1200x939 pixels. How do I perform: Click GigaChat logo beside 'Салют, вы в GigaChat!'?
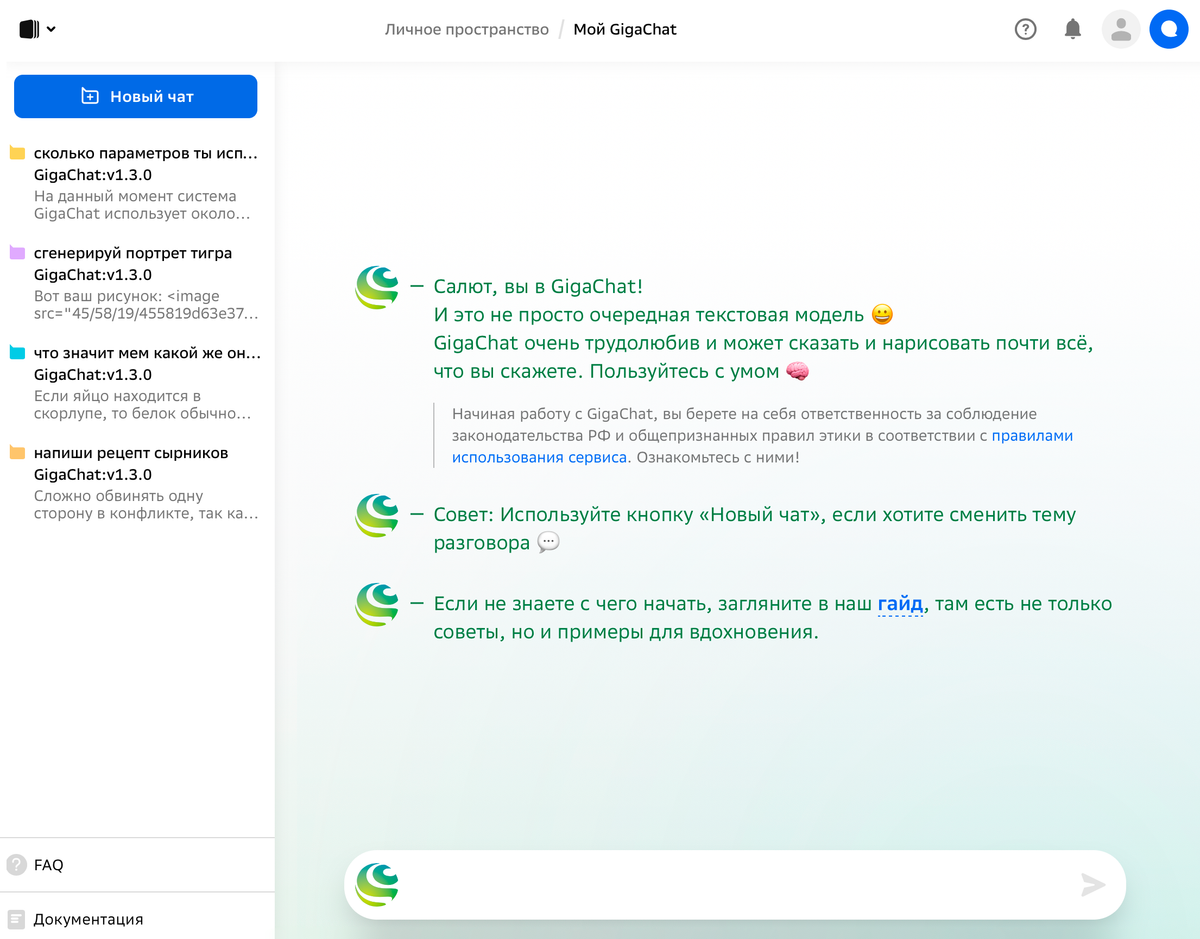coord(377,287)
